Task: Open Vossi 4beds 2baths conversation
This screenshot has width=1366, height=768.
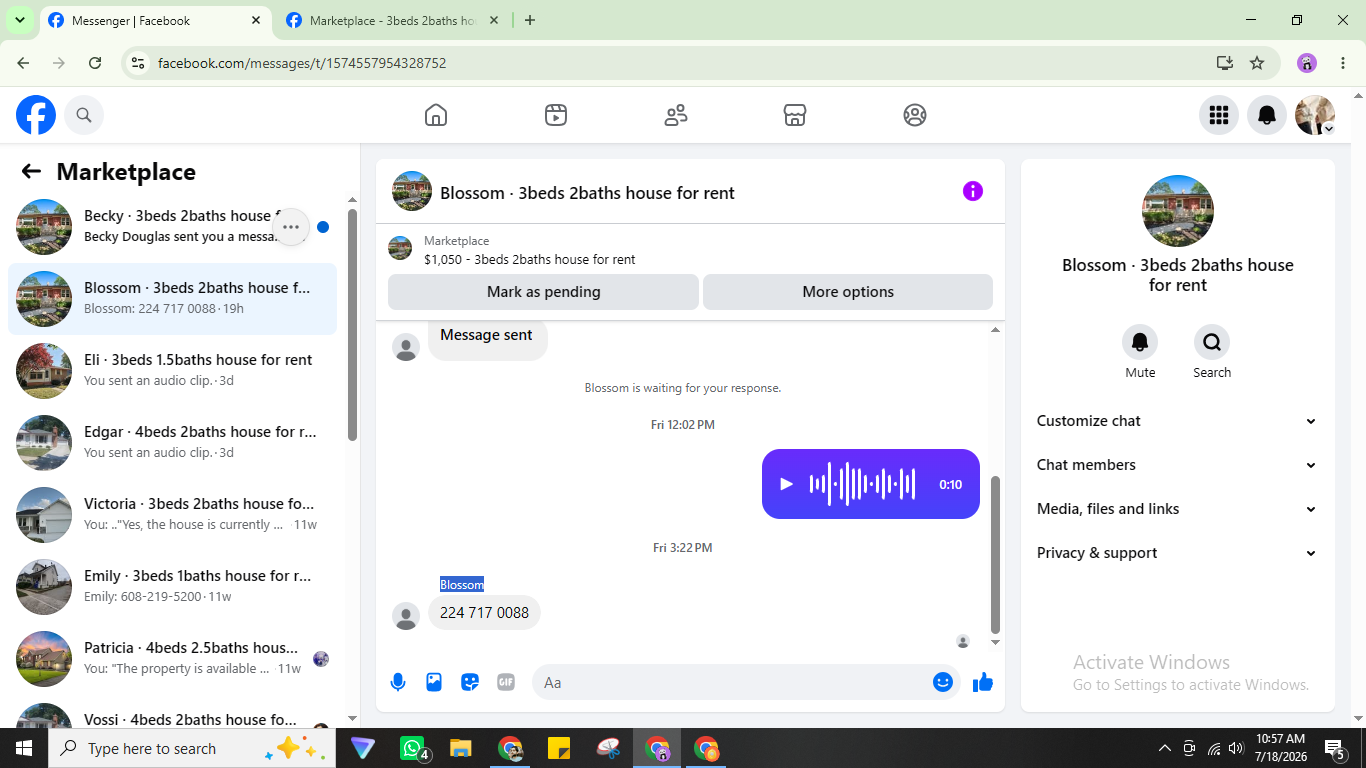Action: (172, 711)
